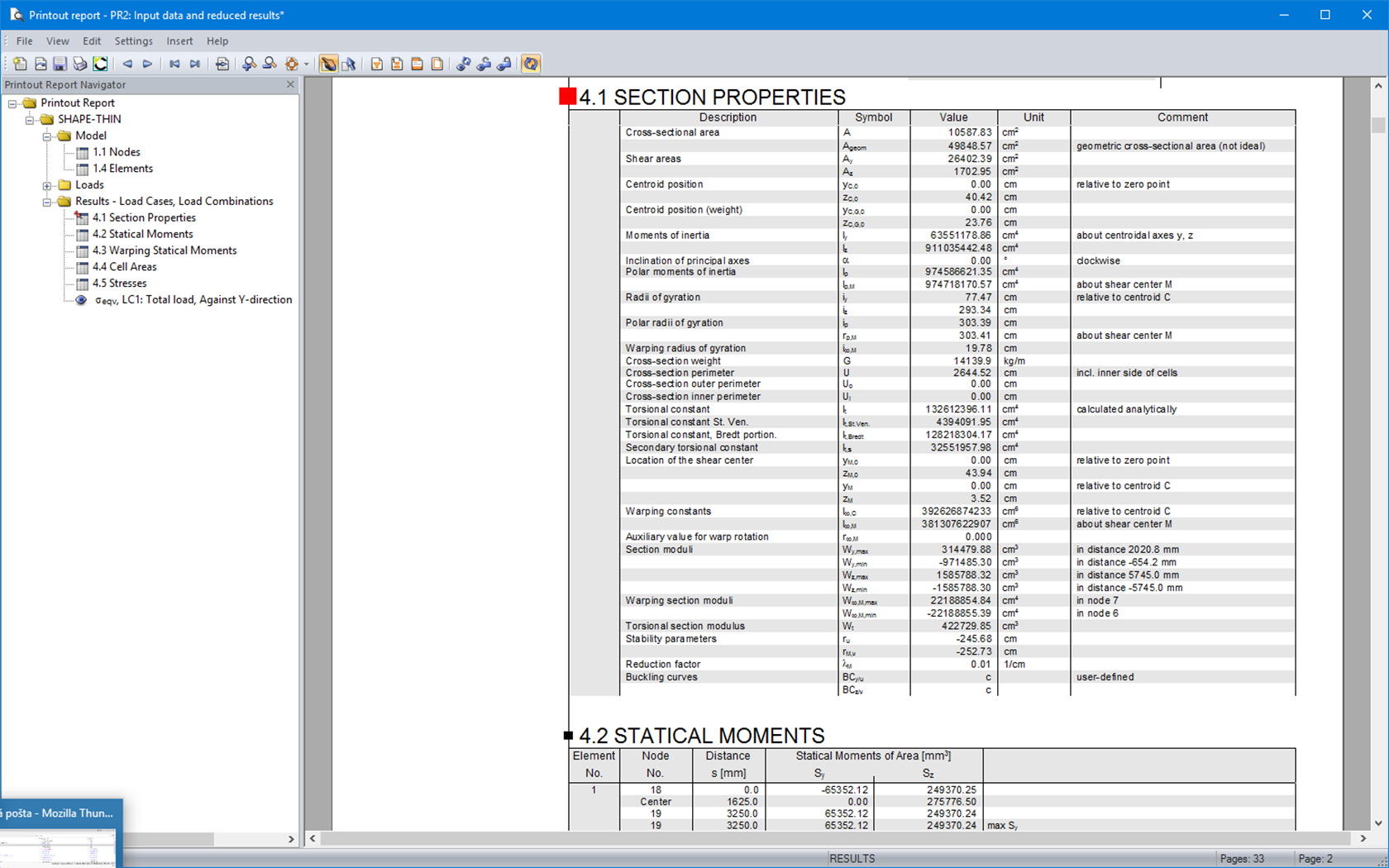Screen dimensions: 1389x868
Task: Click the Torsional section modulus row label
Action: click(x=685, y=627)
